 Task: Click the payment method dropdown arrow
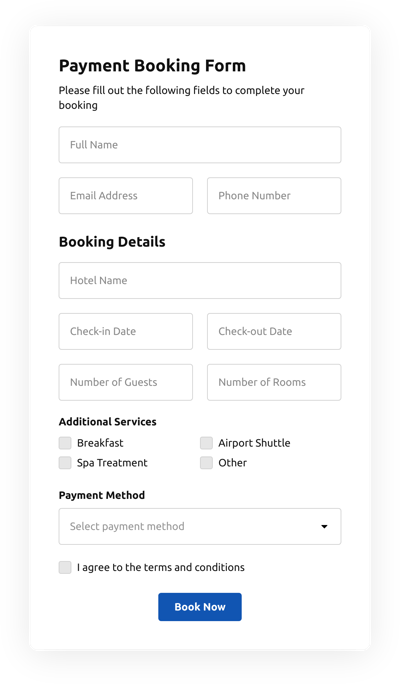coord(324,527)
